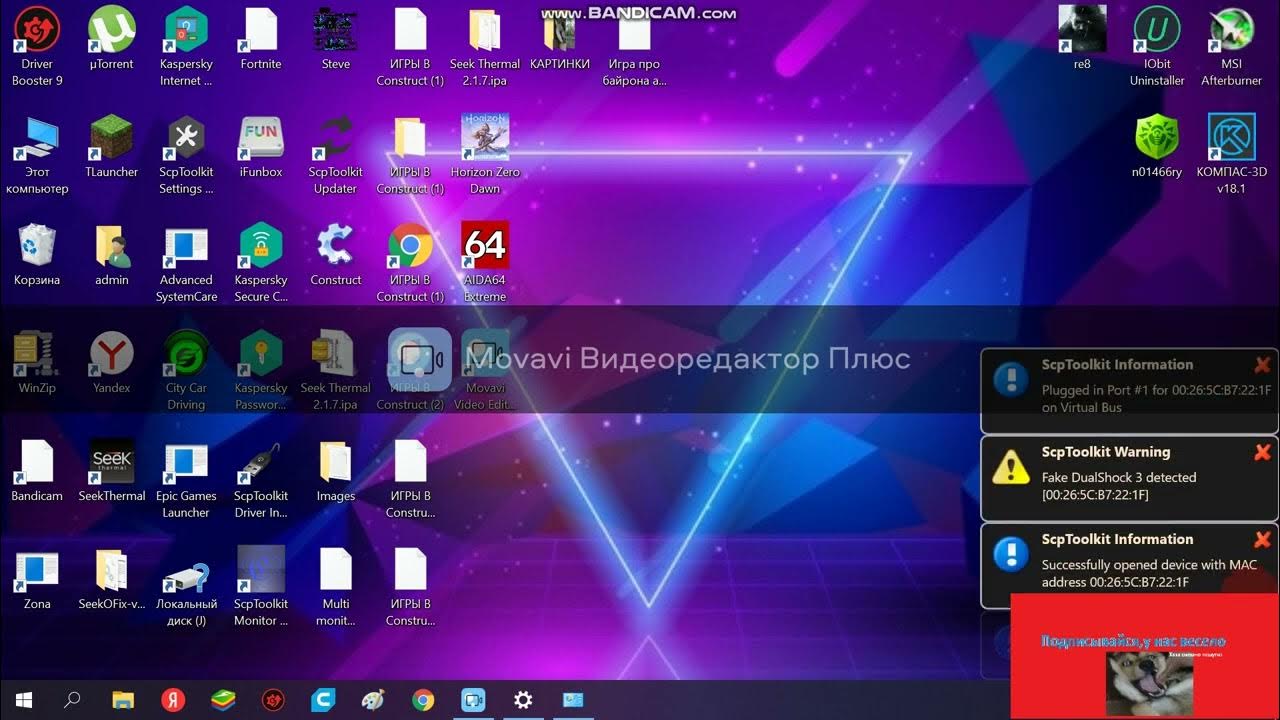The image size is (1280, 720).
Task: Open the IObit Uninstaller shortcut
Action: (1157, 30)
